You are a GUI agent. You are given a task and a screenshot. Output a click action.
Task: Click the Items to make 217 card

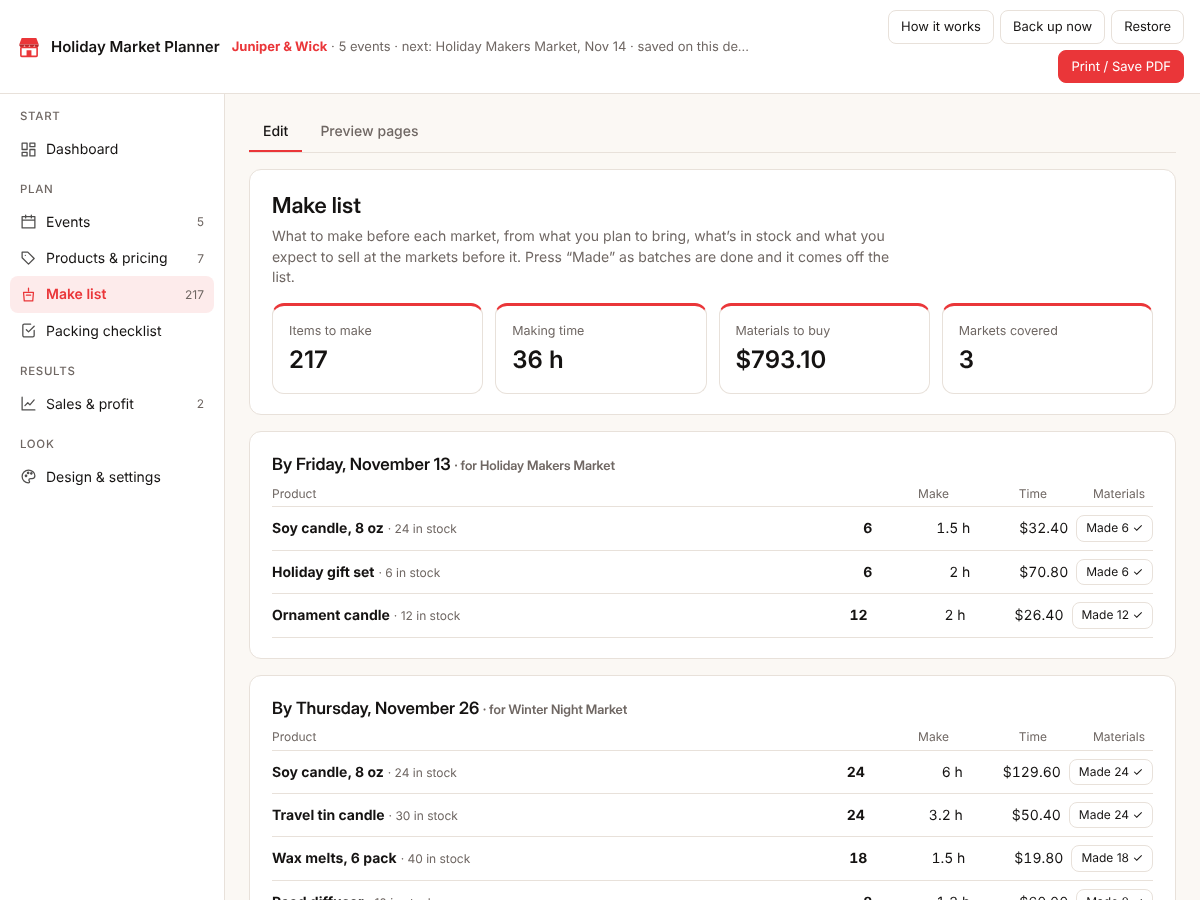[x=377, y=348]
